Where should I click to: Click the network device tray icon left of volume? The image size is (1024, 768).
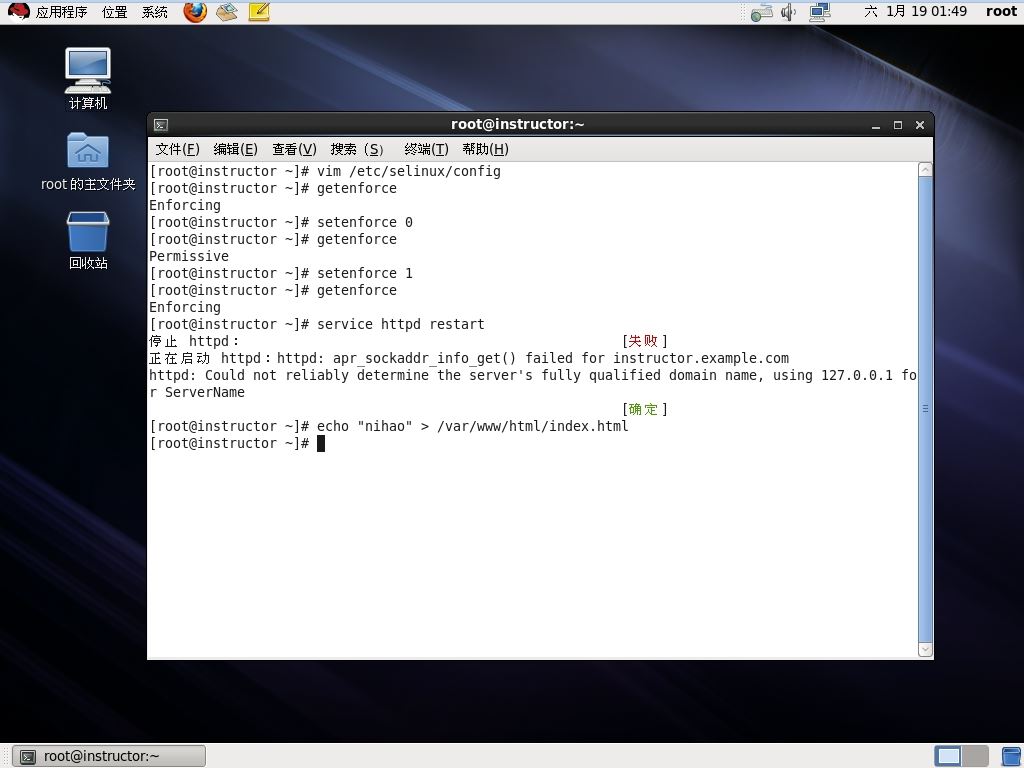pyautogui.click(x=761, y=12)
